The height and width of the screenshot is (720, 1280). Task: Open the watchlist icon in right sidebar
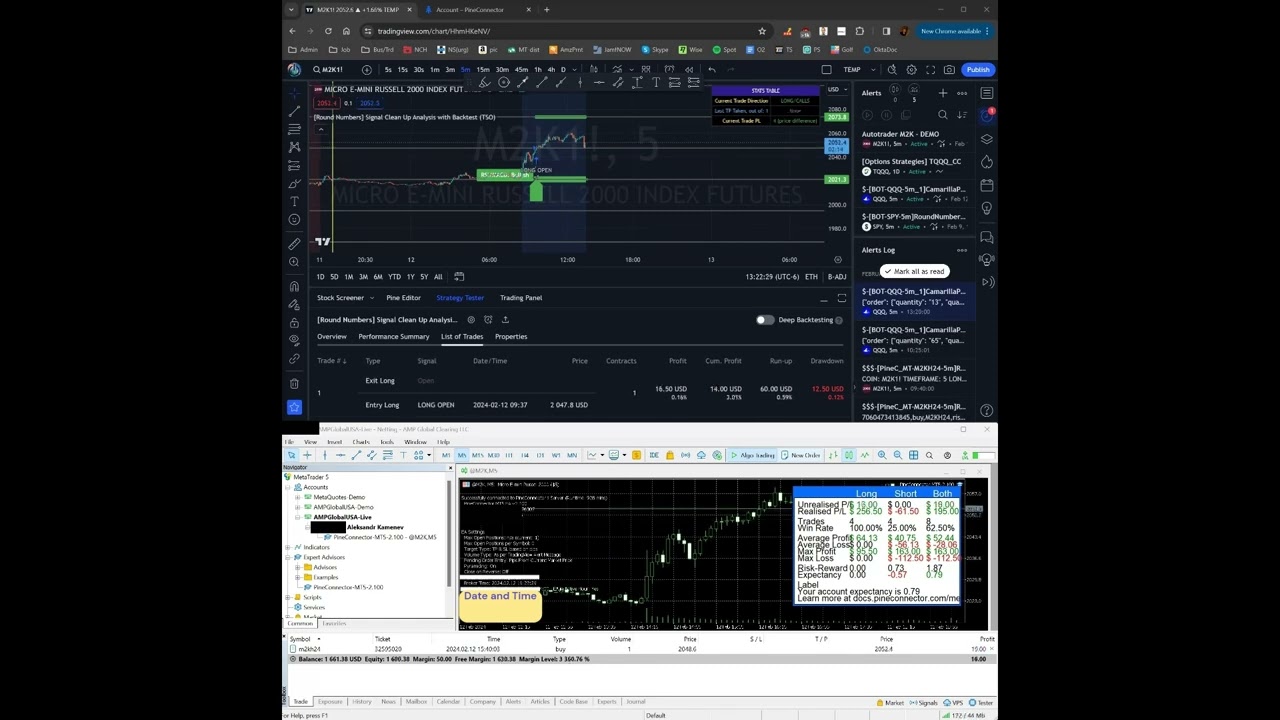[x=987, y=94]
